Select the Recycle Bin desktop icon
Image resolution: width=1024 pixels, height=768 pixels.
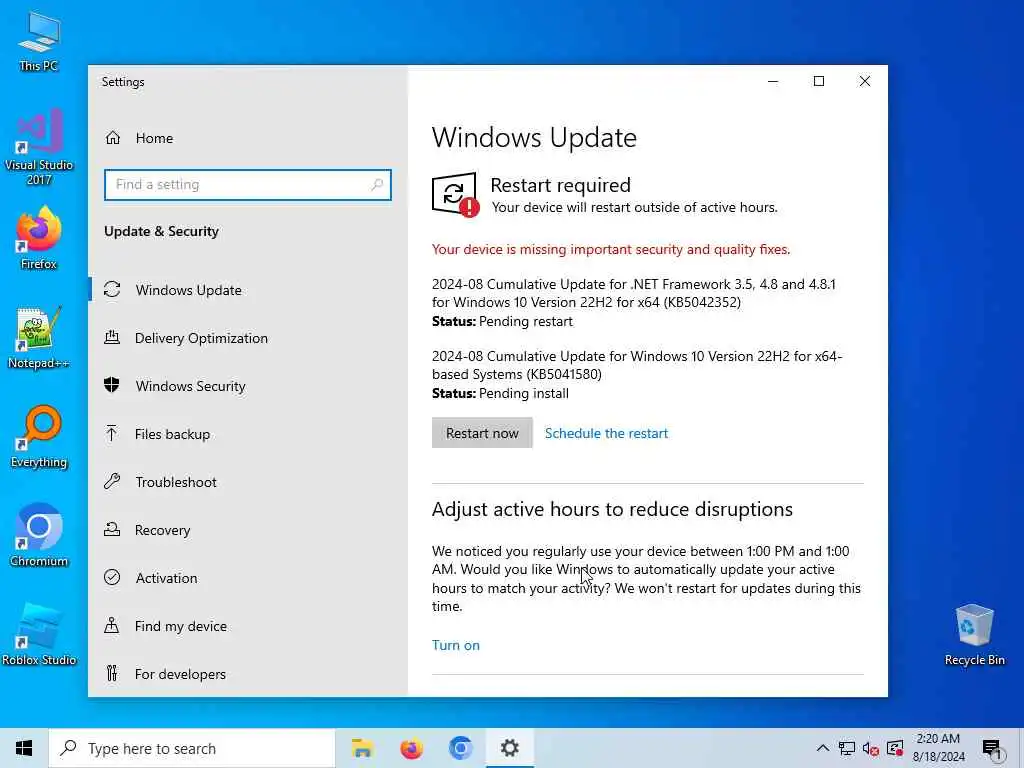pyautogui.click(x=974, y=635)
